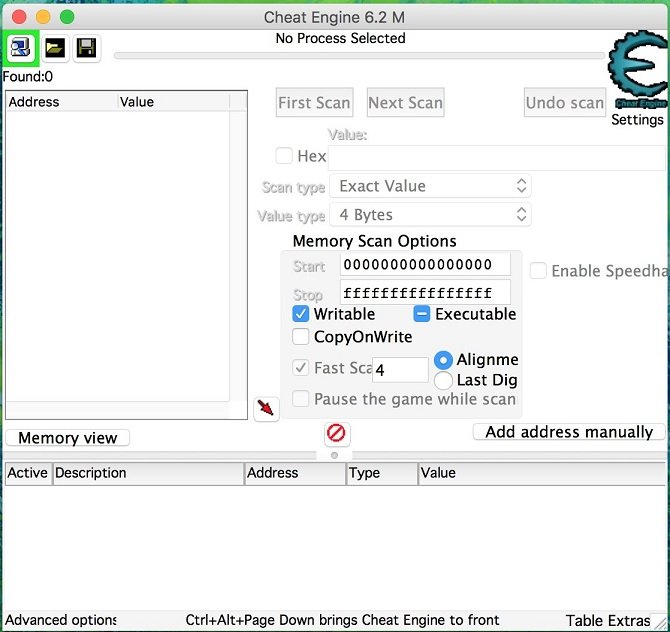Open the process list icon

(20, 47)
